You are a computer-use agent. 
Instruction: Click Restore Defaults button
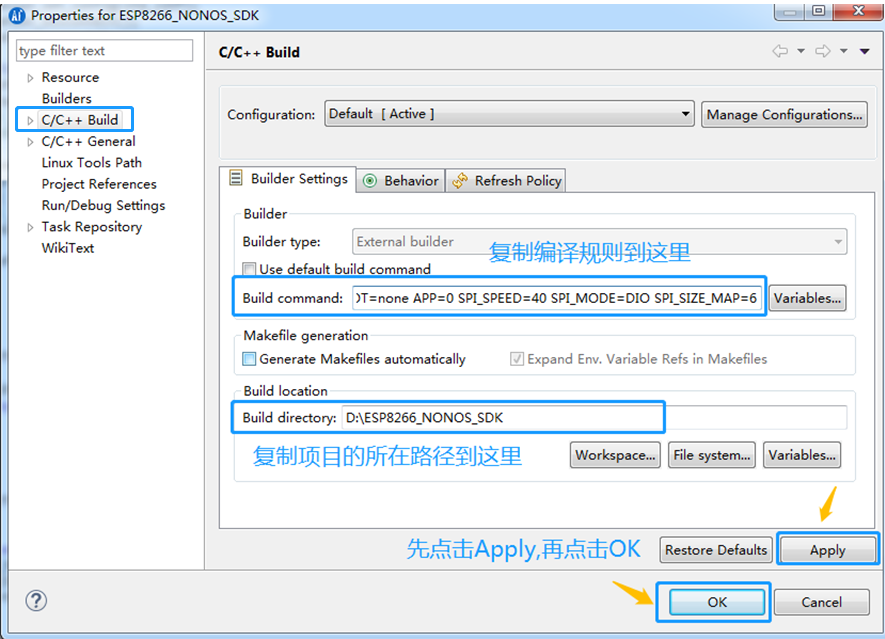point(716,550)
